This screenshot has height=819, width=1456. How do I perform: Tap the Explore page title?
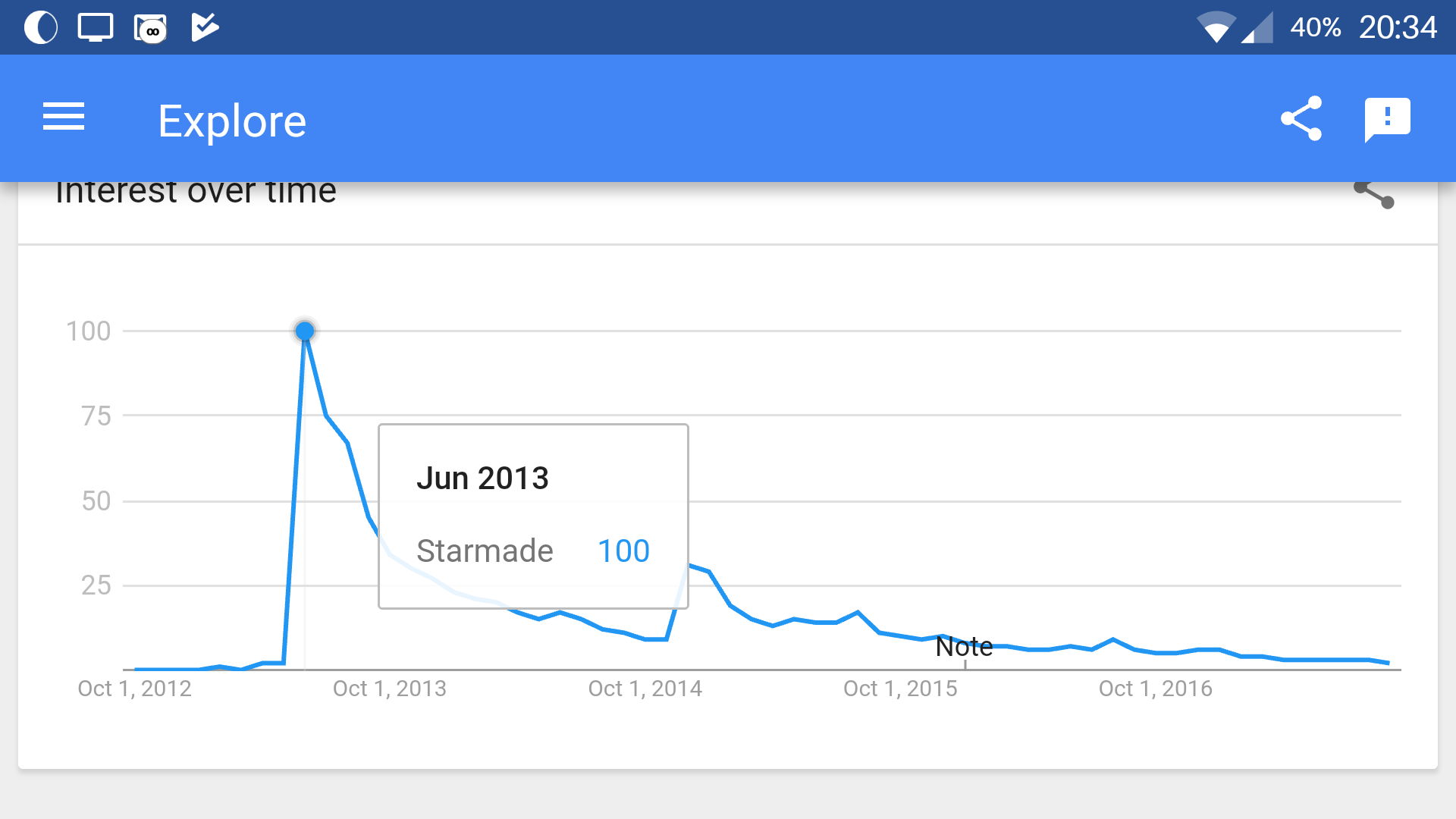232,121
